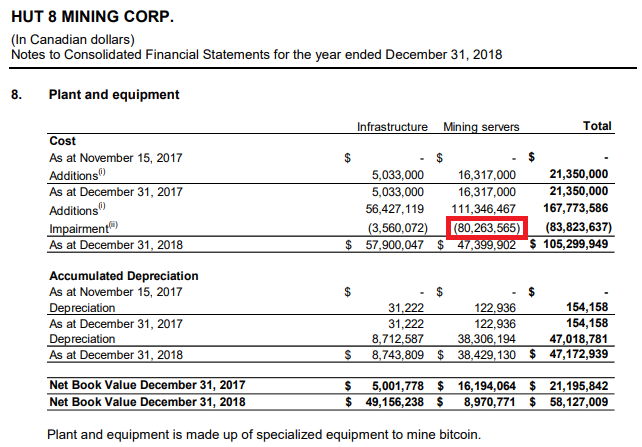The height and width of the screenshot is (447, 642).
Task: Select the 5,033,000 Infrastructure Additions value
Action: coord(398,175)
